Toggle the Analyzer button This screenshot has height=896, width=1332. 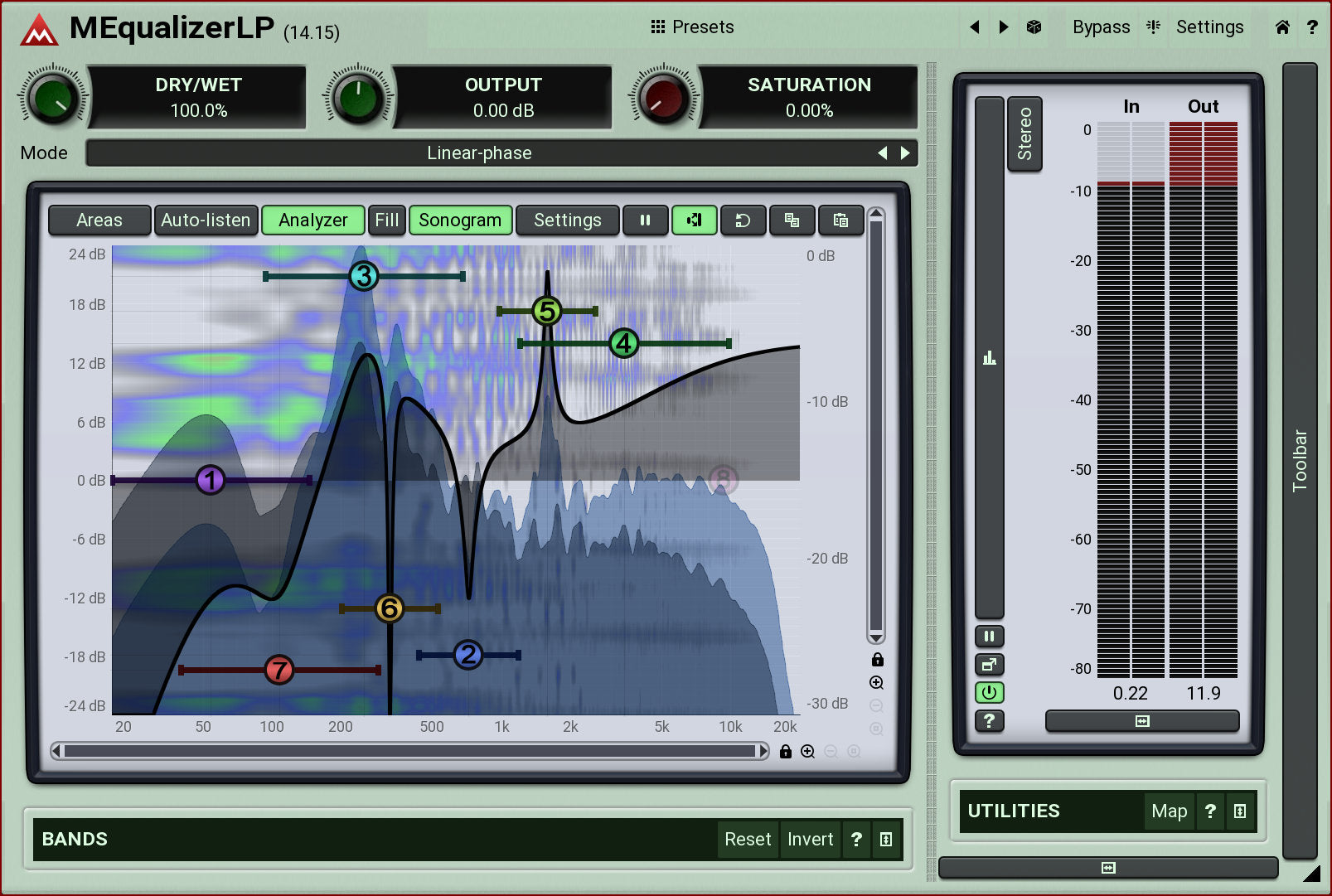coord(312,220)
